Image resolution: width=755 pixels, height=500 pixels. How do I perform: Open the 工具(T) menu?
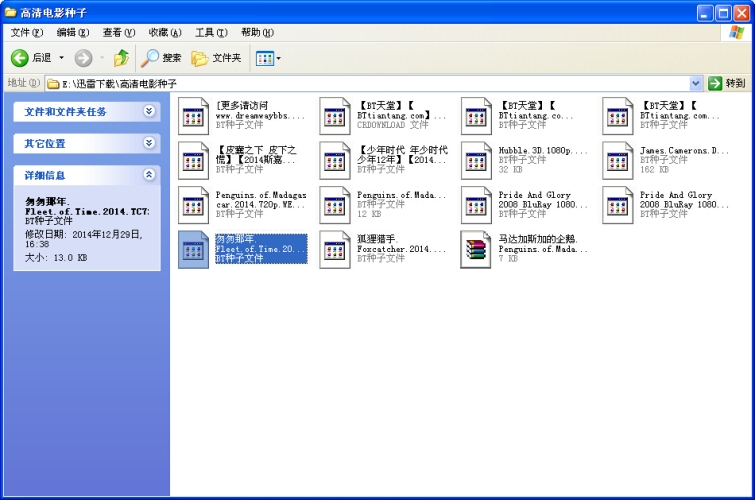click(x=211, y=32)
